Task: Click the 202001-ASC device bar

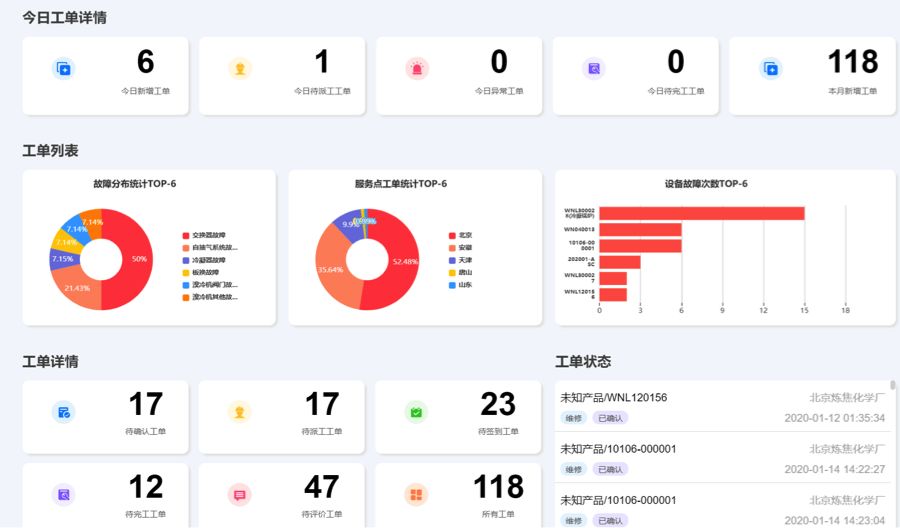Action: (x=619, y=262)
